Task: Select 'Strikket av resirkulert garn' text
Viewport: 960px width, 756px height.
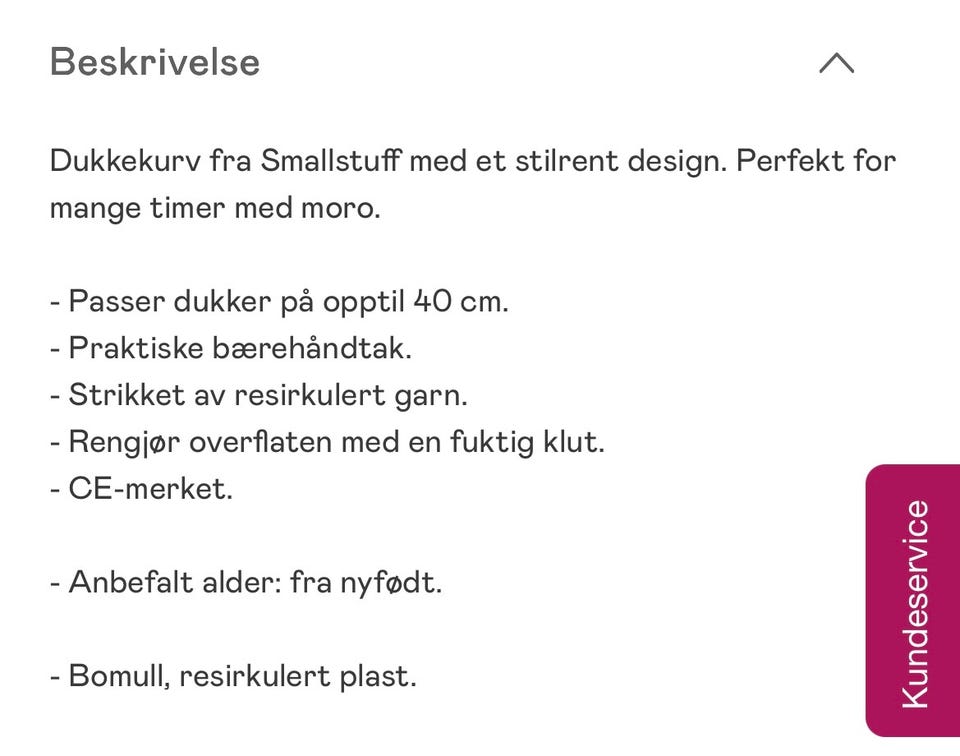Action: 260,394
